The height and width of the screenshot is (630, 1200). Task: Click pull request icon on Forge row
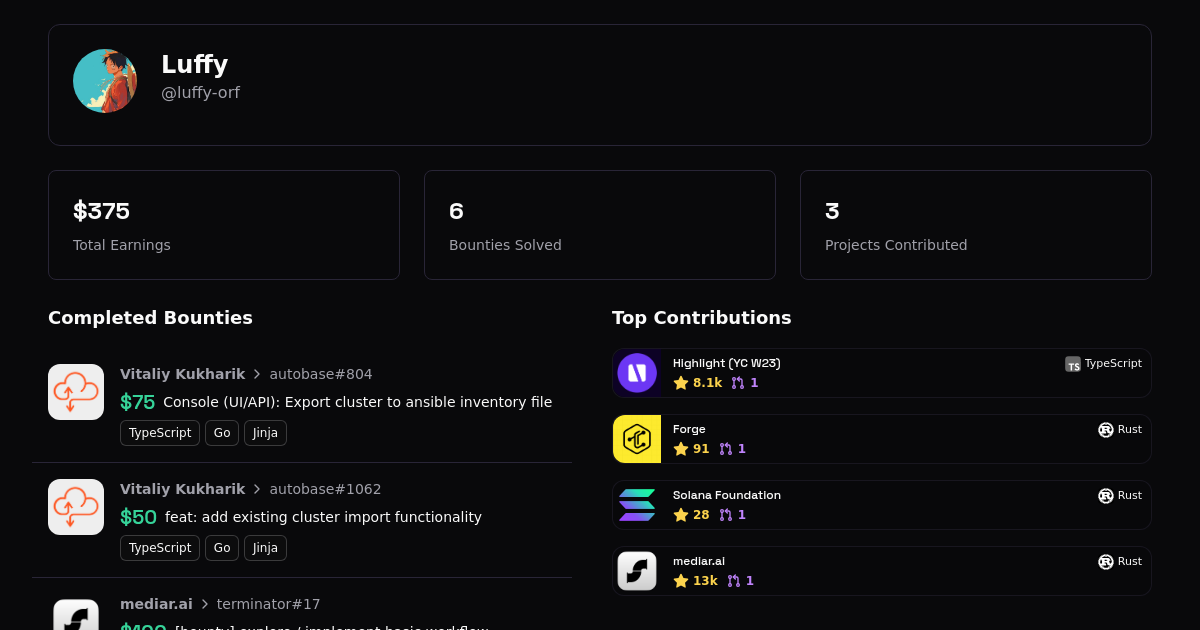point(726,449)
